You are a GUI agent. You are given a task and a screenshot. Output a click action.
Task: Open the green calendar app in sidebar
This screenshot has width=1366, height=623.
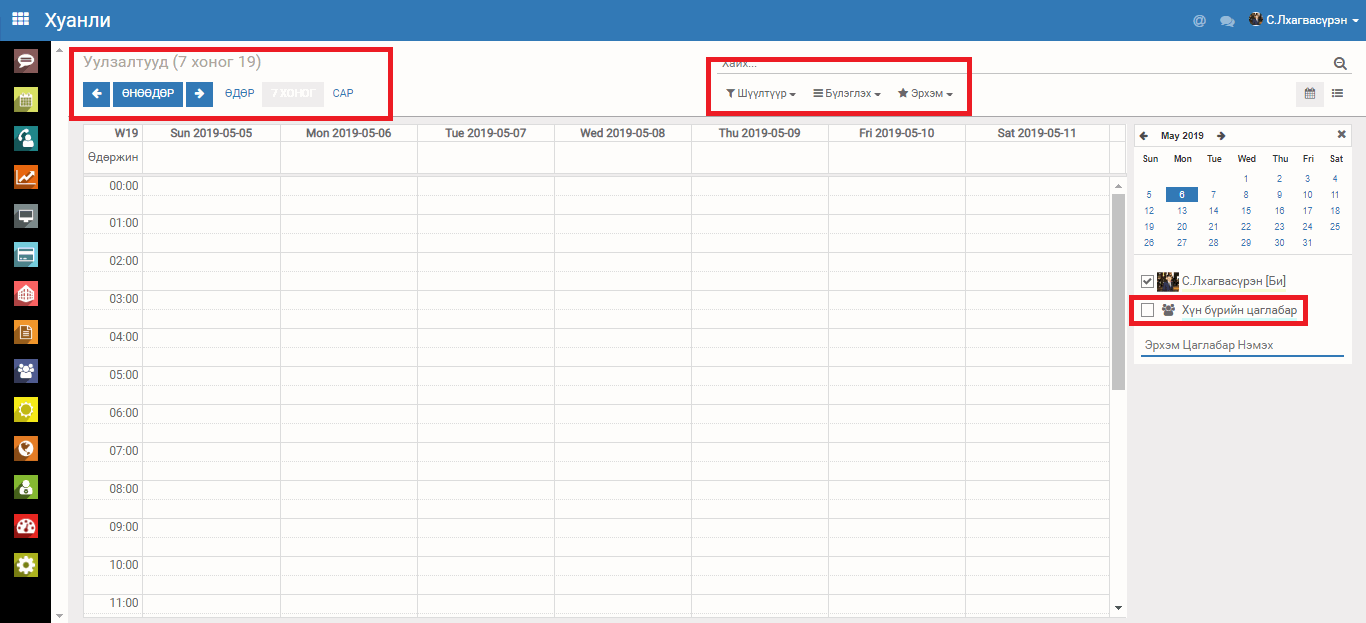coord(26,100)
